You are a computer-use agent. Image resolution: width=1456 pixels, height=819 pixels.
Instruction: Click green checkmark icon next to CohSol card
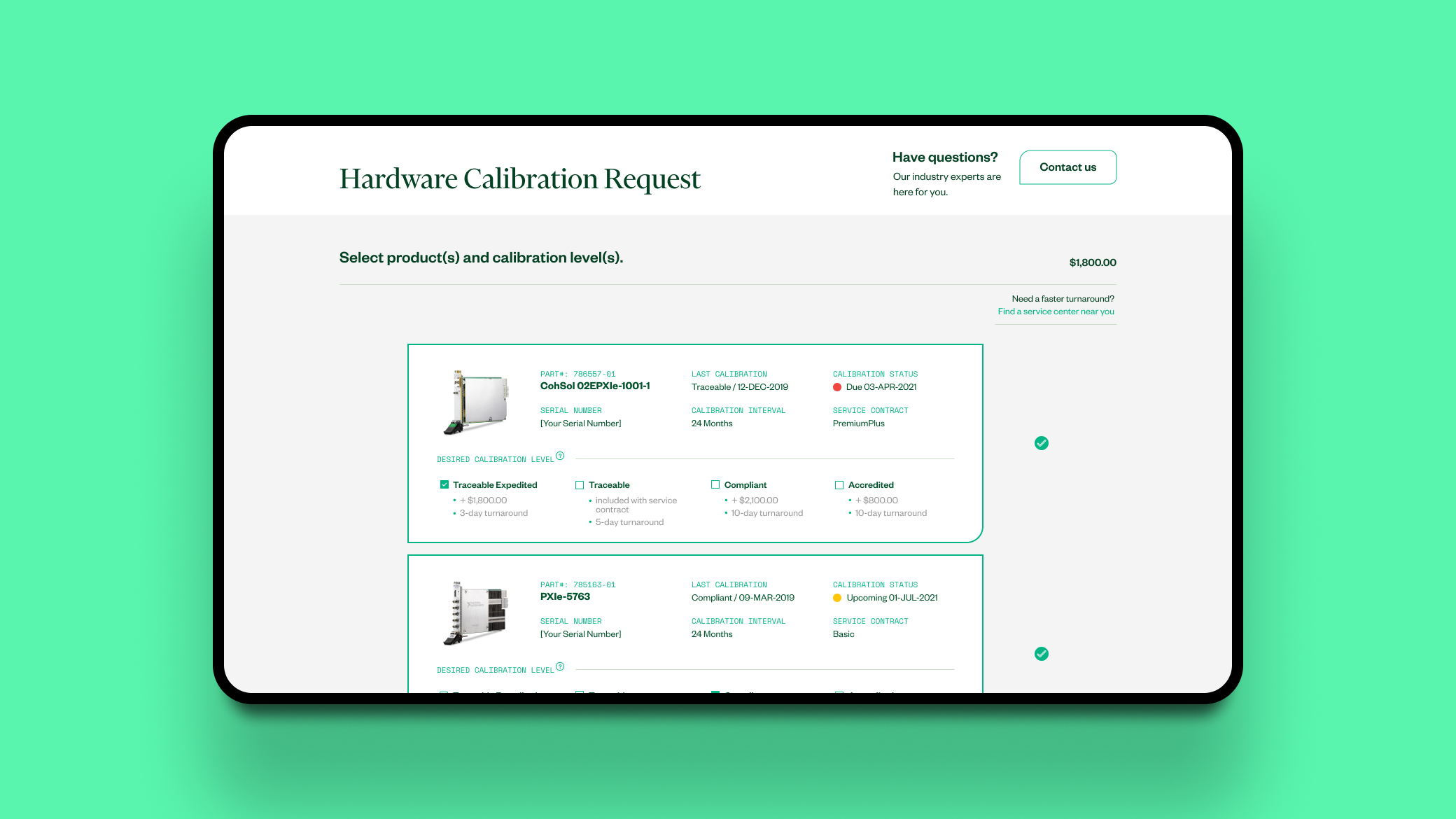click(1042, 443)
